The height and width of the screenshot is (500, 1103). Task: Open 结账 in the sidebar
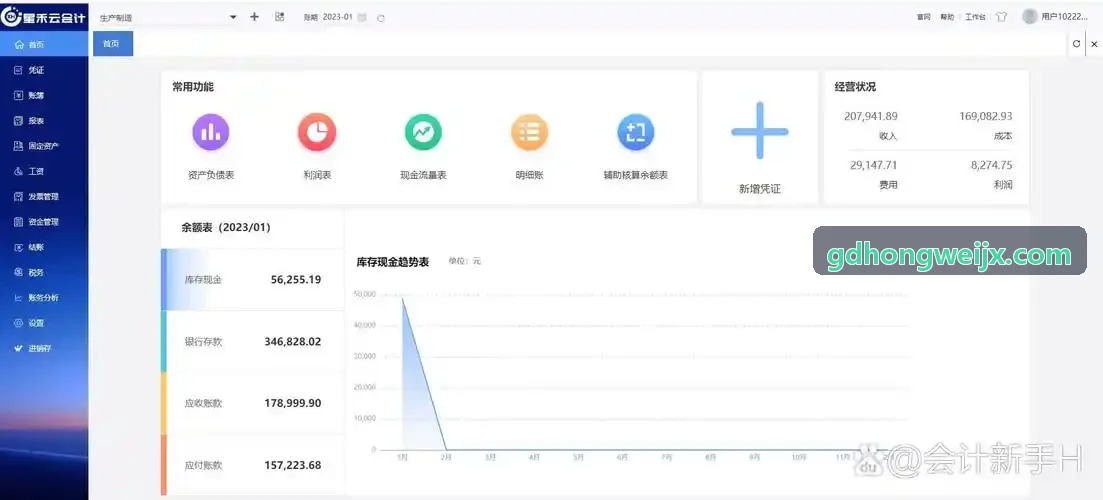tap(44, 248)
